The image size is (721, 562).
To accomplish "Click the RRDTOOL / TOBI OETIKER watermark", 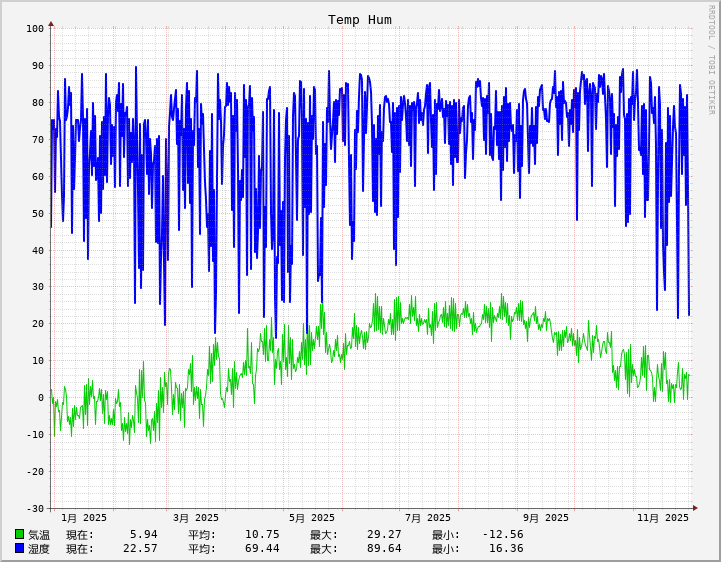I will tap(711, 60).
